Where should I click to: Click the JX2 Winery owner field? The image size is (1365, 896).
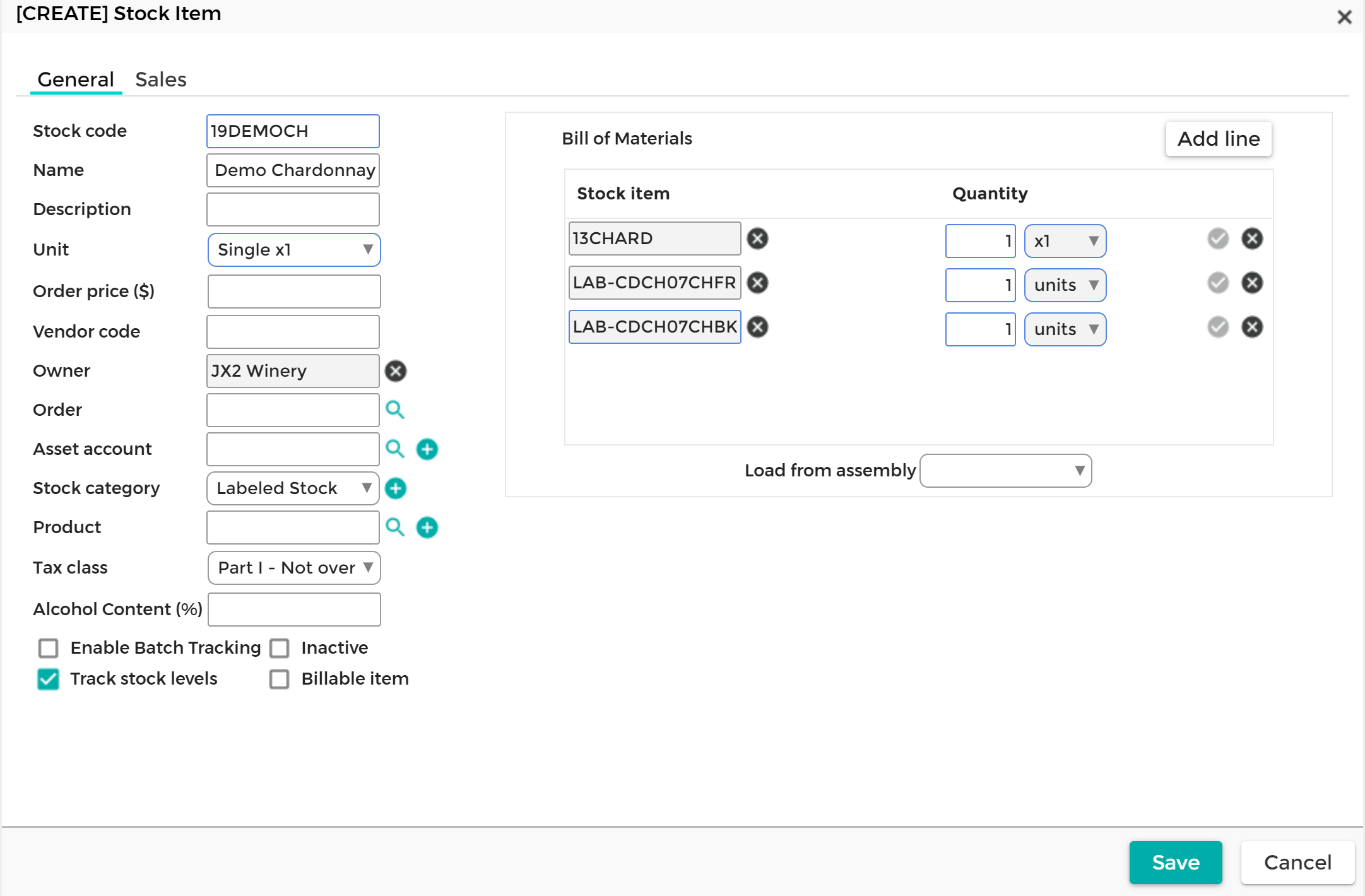293,371
